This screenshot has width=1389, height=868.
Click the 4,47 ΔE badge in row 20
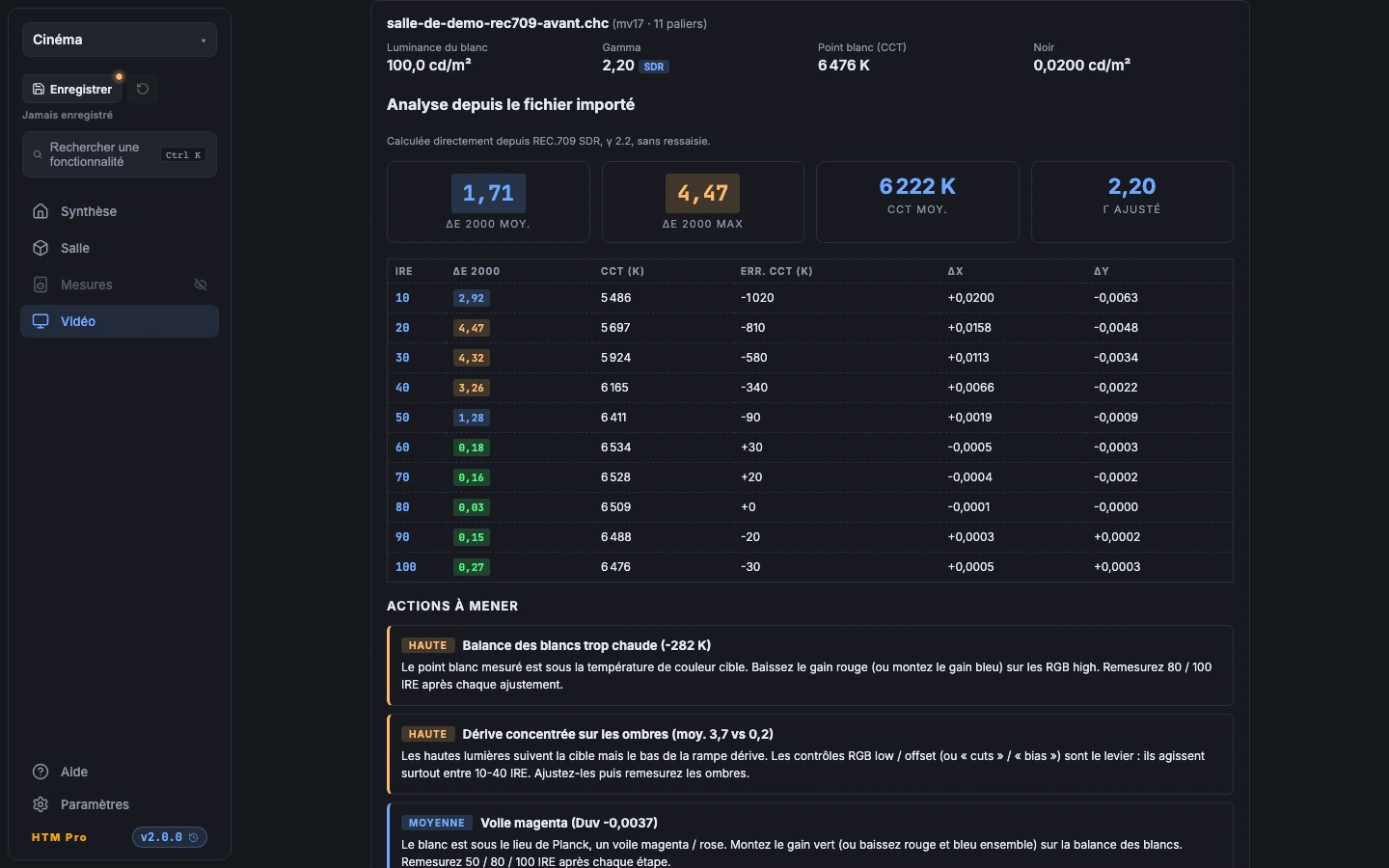click(472, 328)
